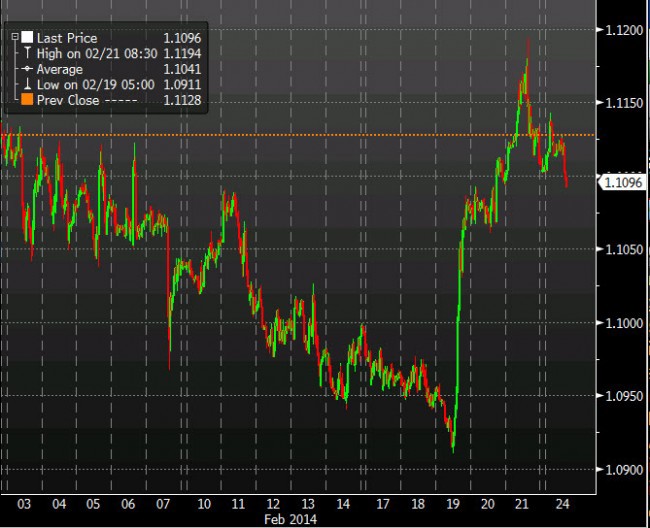Click the 1.1050 price axis label
Viewport: 650px width, 528px height.
tap(624, 249)
